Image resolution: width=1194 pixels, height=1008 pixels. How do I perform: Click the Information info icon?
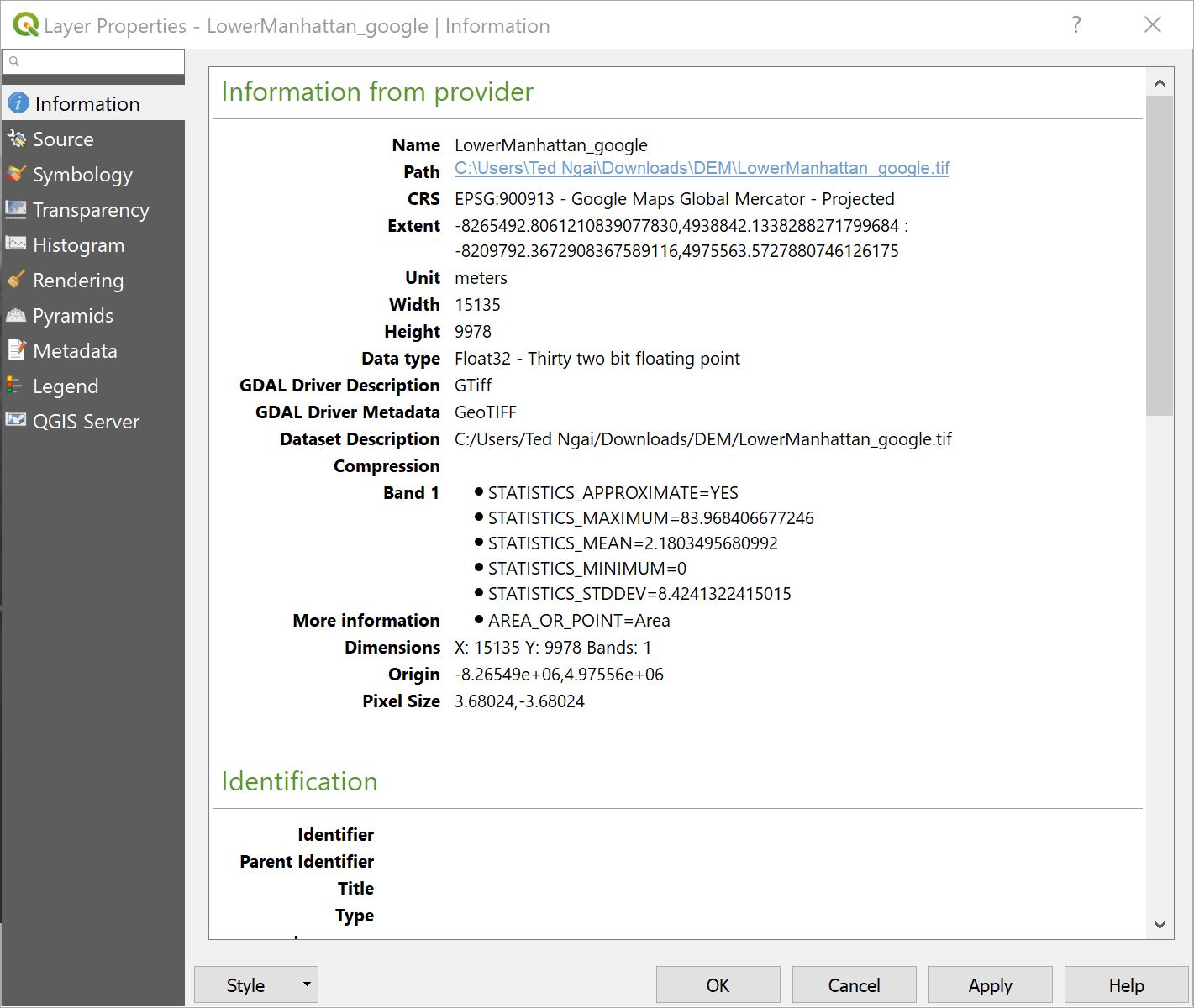tap(18, 102)
